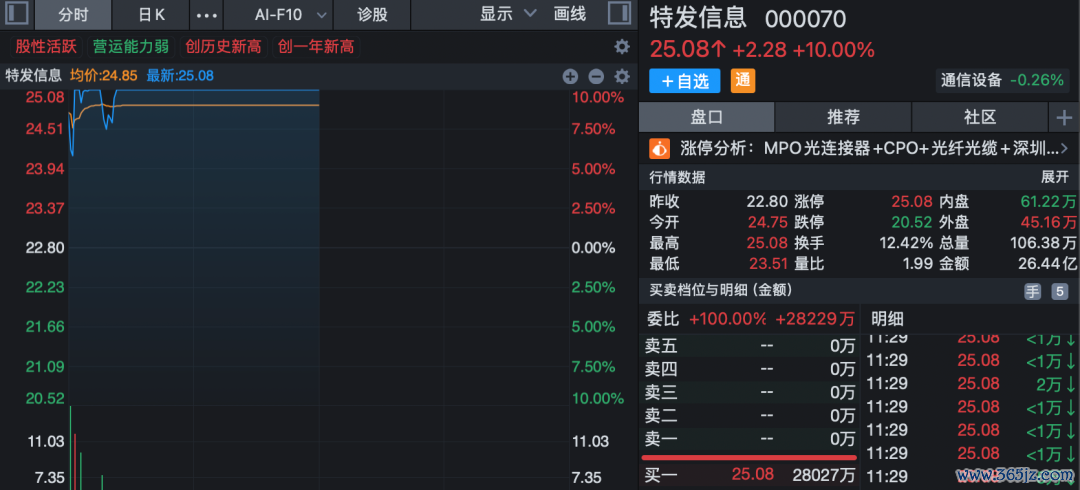This screenshot has height=490, width=1080.
Task: Click the 最低 23.51 value
Action: [767, 264]
